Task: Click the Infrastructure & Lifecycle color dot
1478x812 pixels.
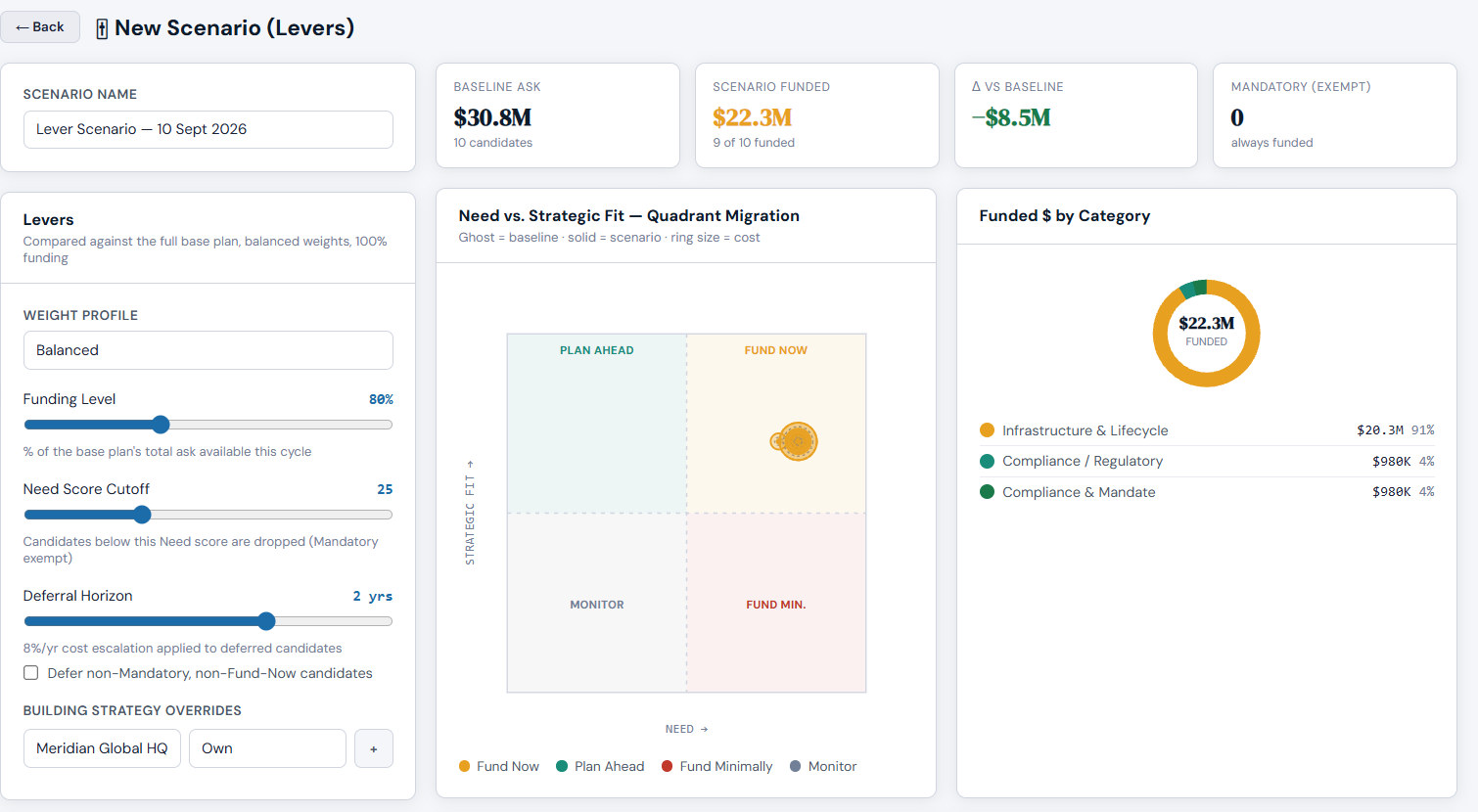Action: [987, 430]
